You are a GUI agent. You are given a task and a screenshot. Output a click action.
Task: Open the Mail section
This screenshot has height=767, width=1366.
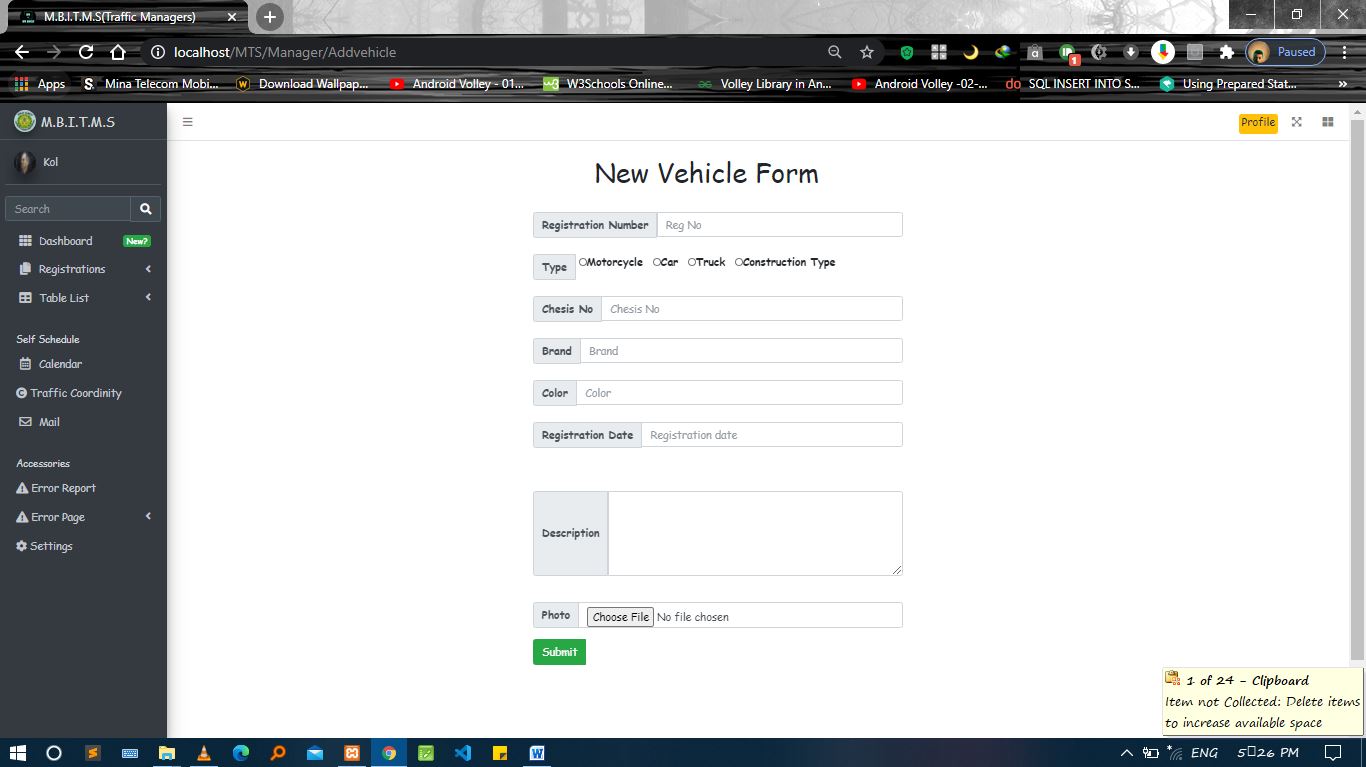48,421
